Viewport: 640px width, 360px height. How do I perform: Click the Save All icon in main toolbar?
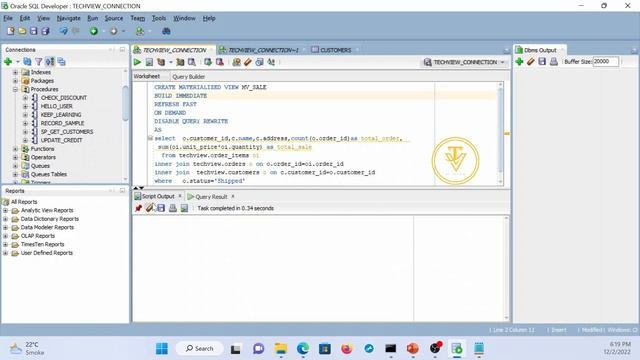tap(45, 31)
